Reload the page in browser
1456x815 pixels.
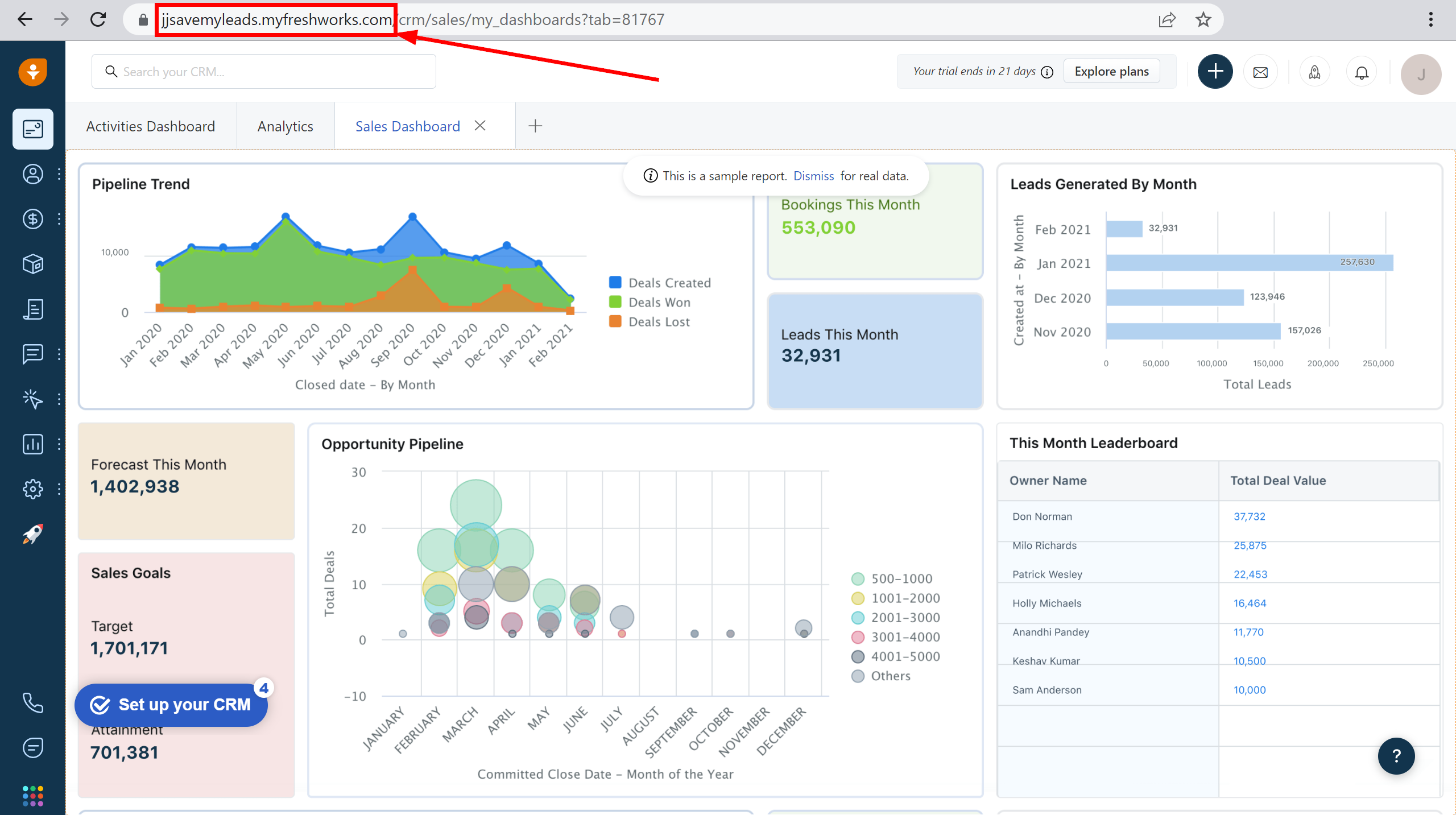point(98,19)
